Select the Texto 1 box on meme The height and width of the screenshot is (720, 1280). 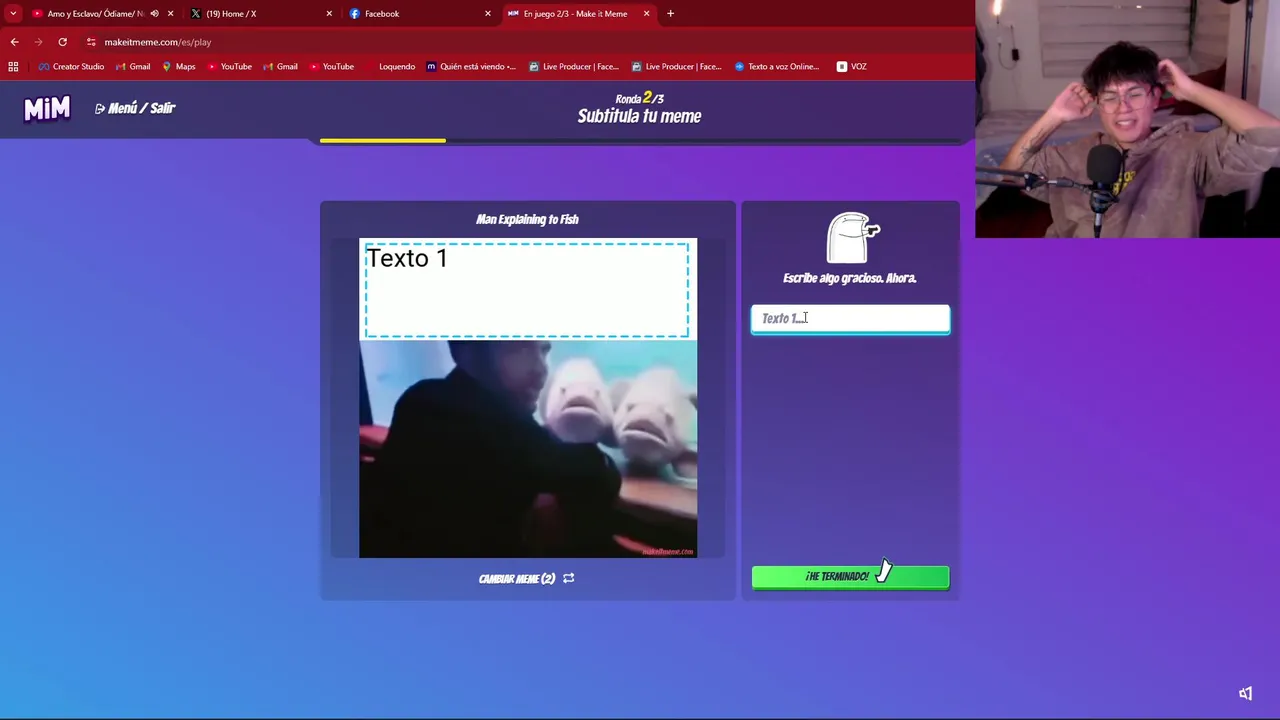point(527,290)
